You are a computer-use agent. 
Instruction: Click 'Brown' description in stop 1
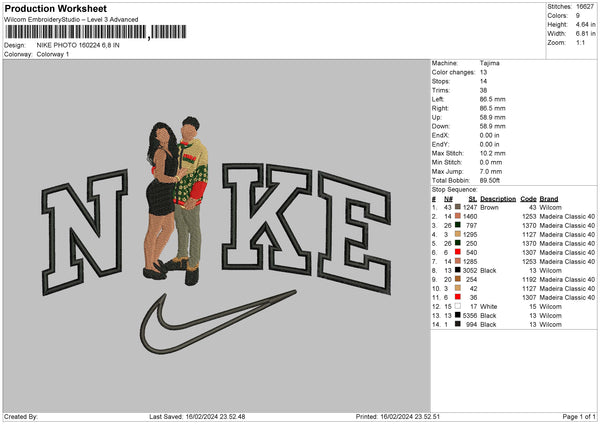(x=489, y=207)
